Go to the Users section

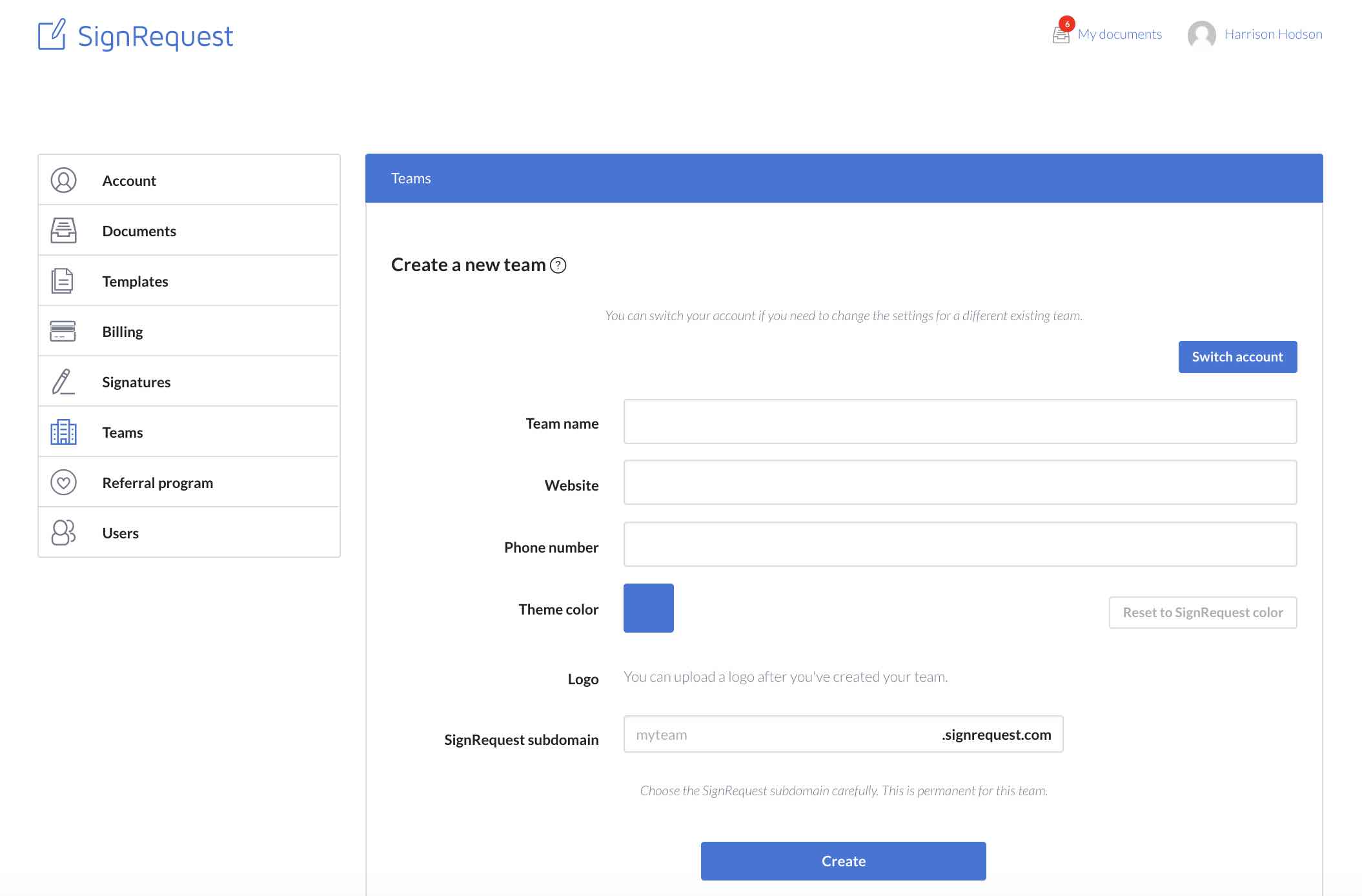189,533
